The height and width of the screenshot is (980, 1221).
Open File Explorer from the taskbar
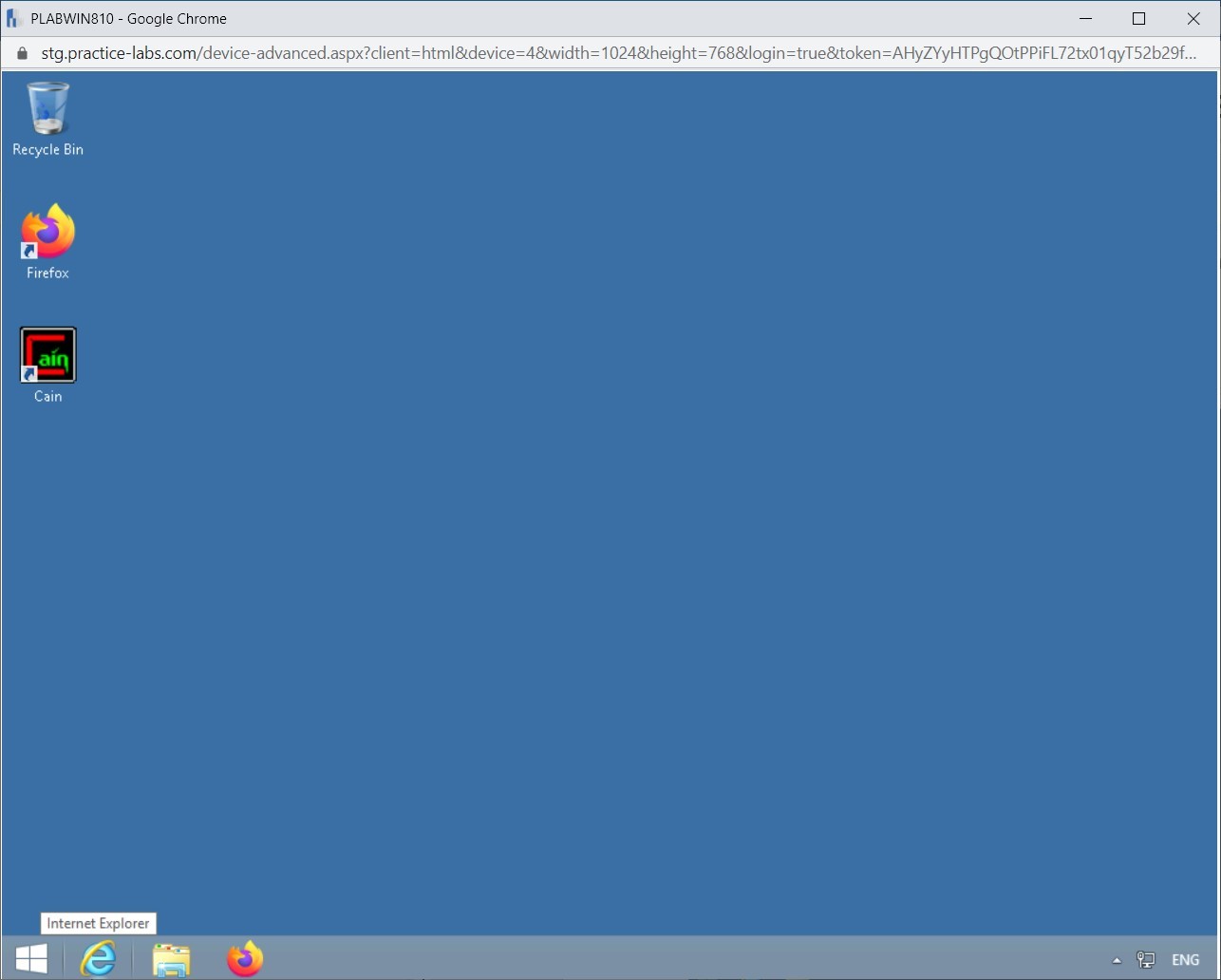(172, 958)
